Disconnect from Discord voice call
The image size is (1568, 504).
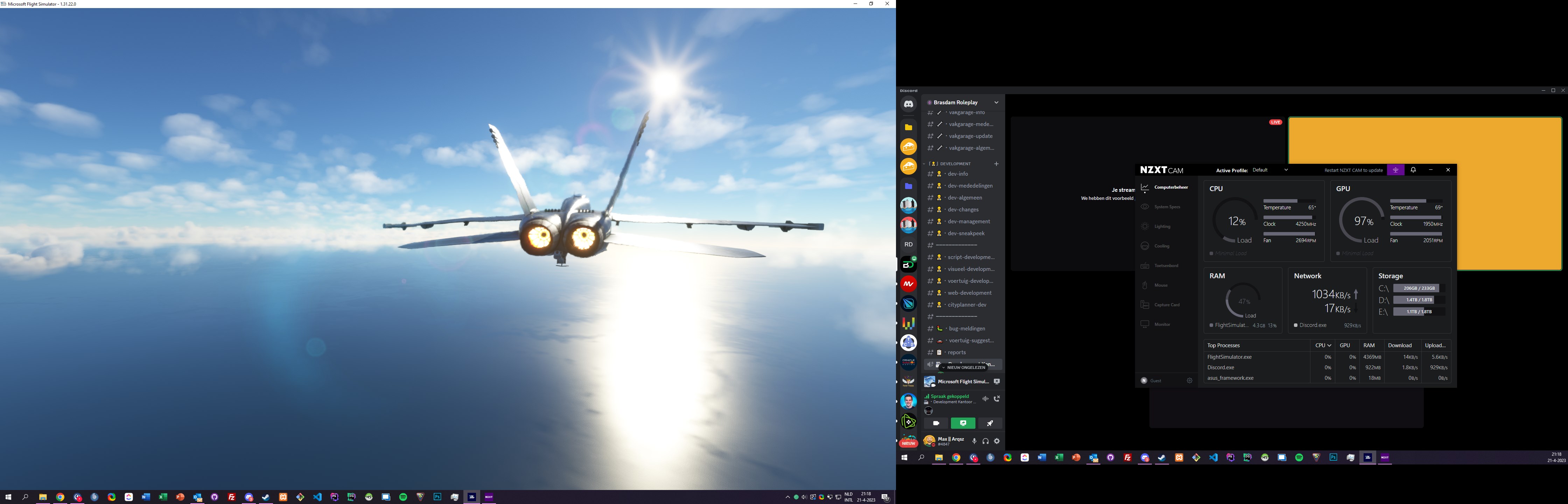(x=996, y=399)
